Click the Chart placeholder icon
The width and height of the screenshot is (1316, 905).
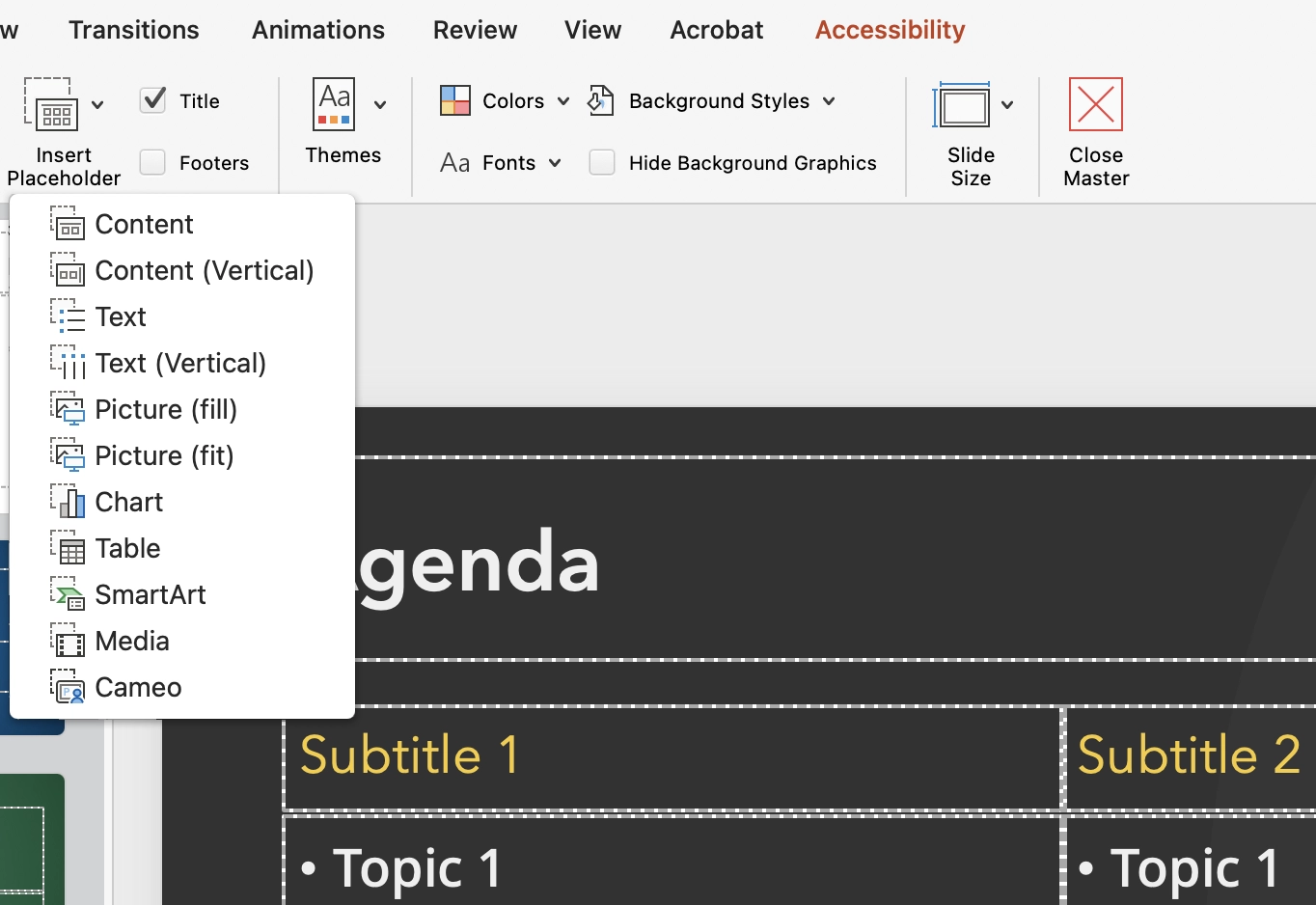coord(68,502)
